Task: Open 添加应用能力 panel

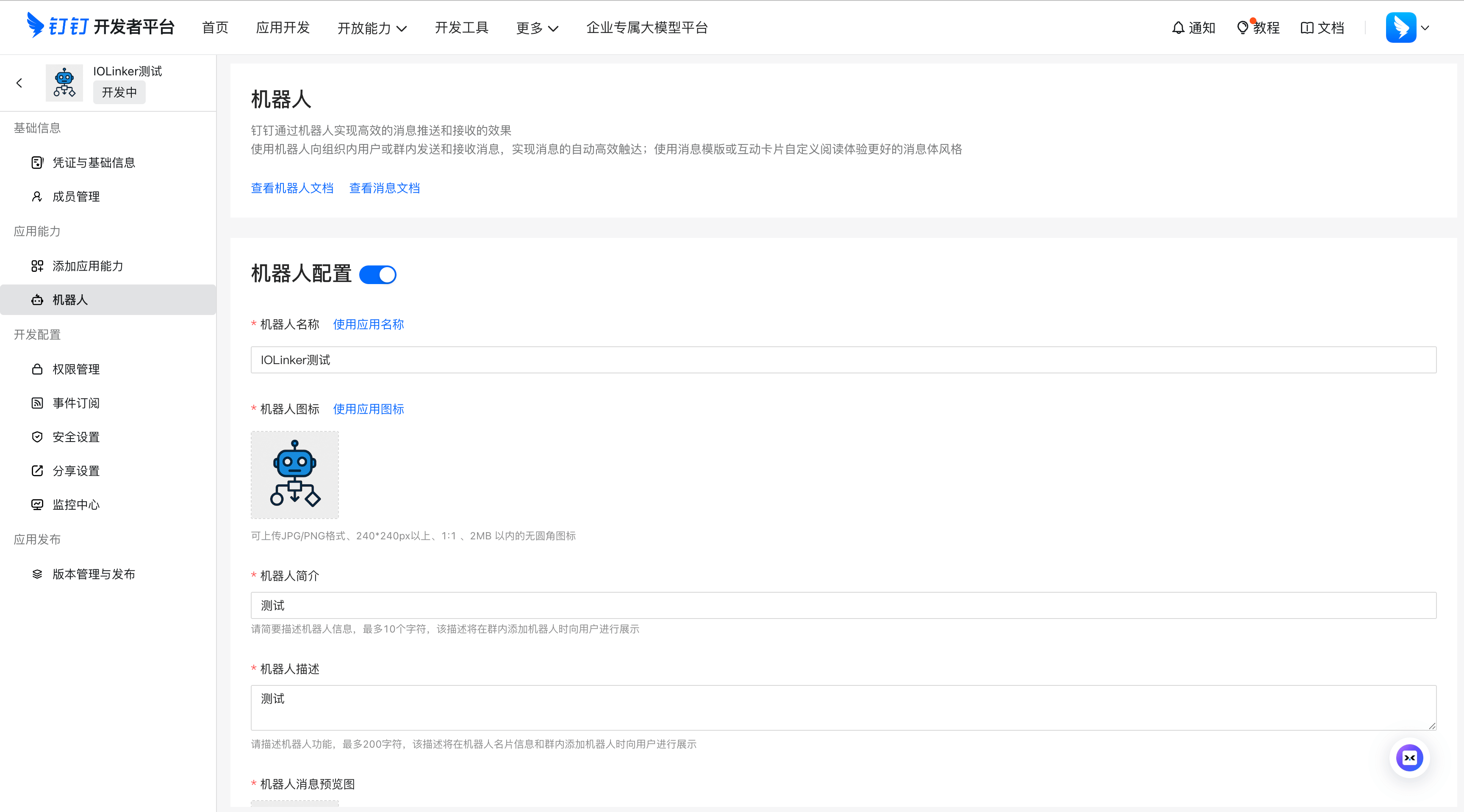Action: point(88,266)
